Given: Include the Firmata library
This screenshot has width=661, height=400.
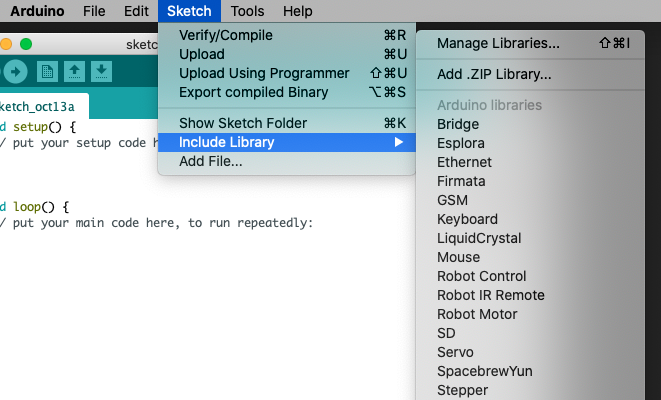Looking at the screenshot, I should pos(530,181).
